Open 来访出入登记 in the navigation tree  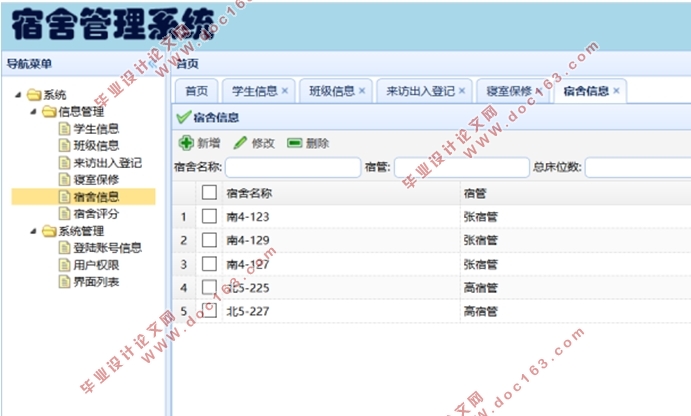pyautogui.click(x=108, y=163)
